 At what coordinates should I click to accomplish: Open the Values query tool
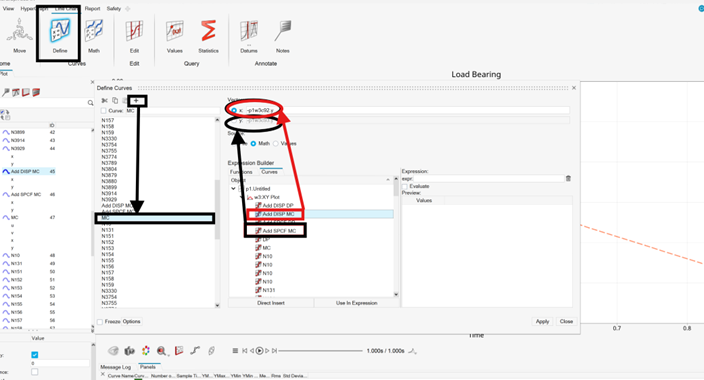(174, 35)
